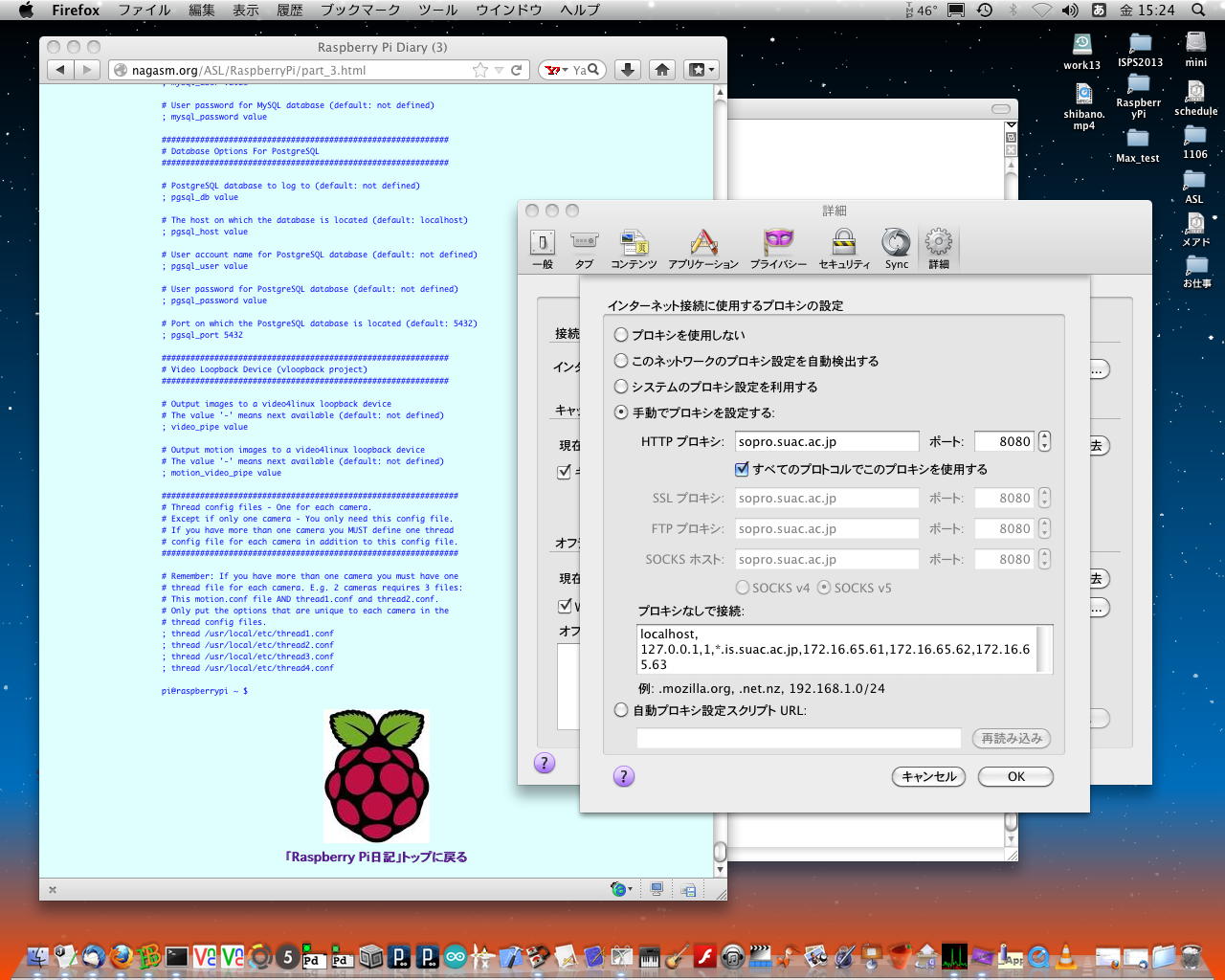Open the ブックマーク menu in menu bar
1225x980 pixels.
tap(360, 10)
